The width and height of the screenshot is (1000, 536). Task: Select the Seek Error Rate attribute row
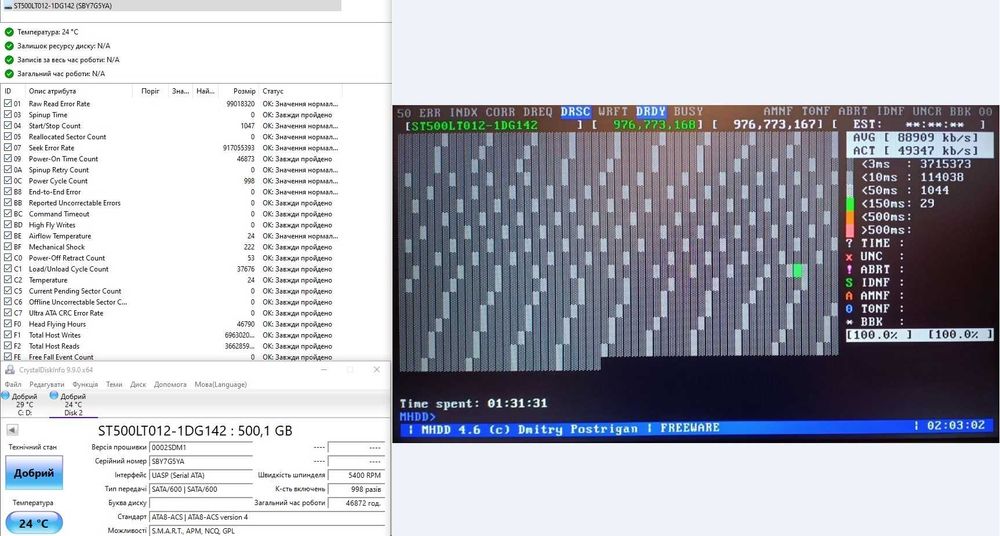[x=172, y=148]
